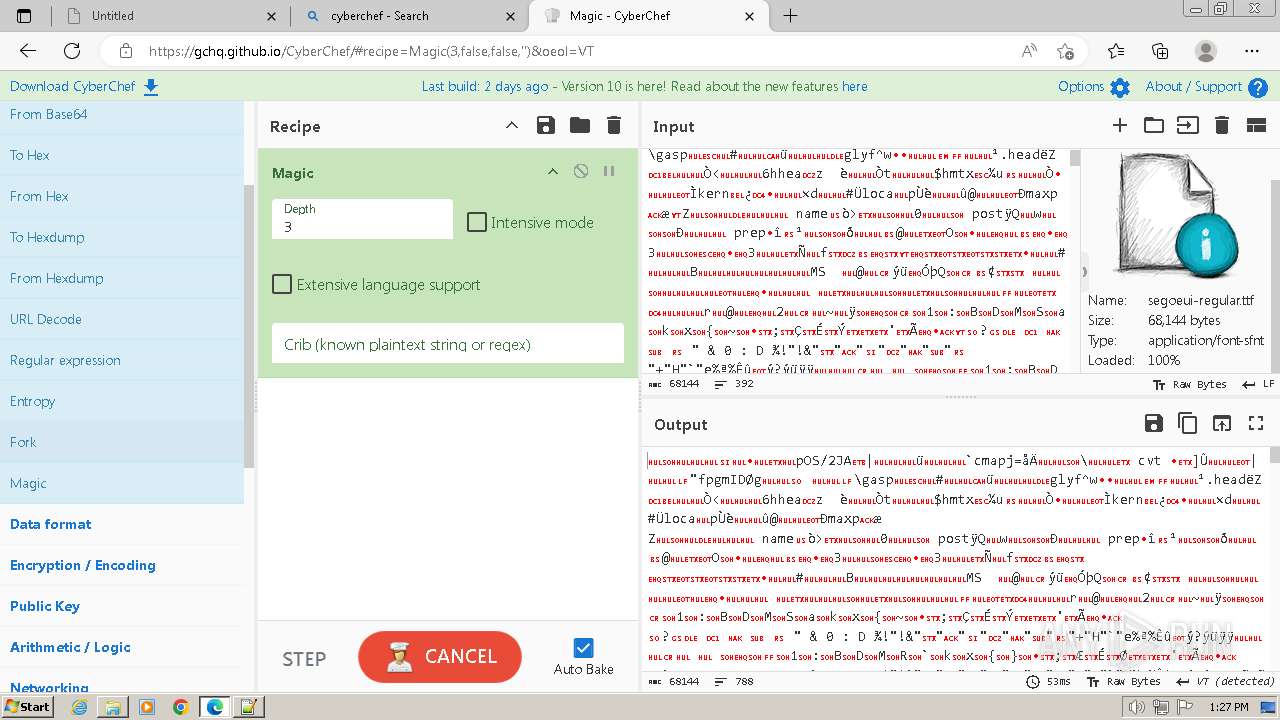The height and width of the screenshot is (720, 1280).
Task: Load a recipe via folder icon
Action: [x=580, y=126]
